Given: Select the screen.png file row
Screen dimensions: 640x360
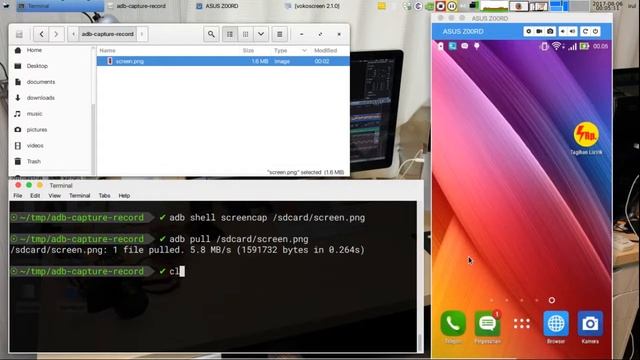Looking at the screenshot, I should tap(223, 61).
